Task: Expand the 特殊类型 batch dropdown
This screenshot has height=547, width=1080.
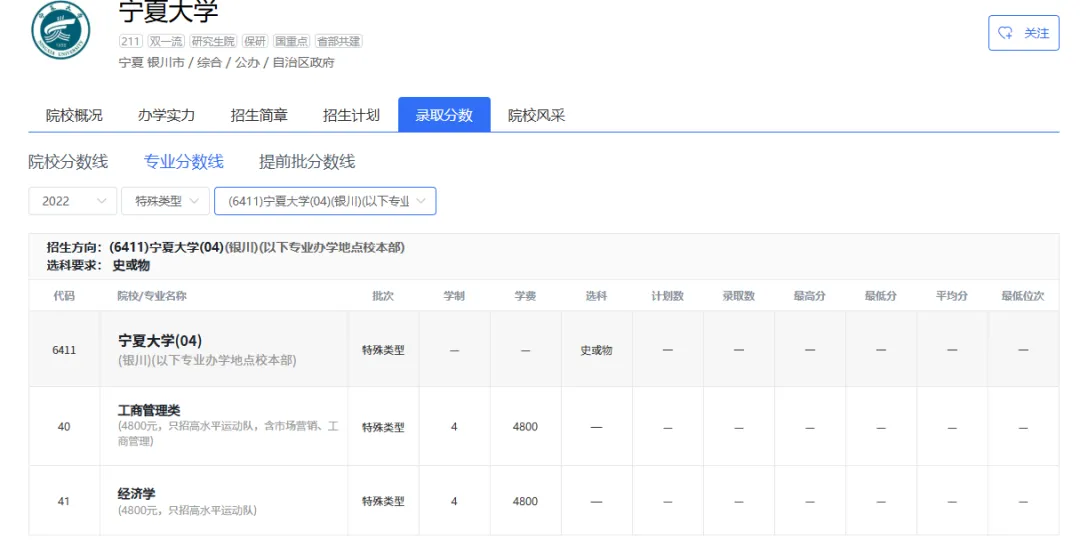Action: click(165, 201)
